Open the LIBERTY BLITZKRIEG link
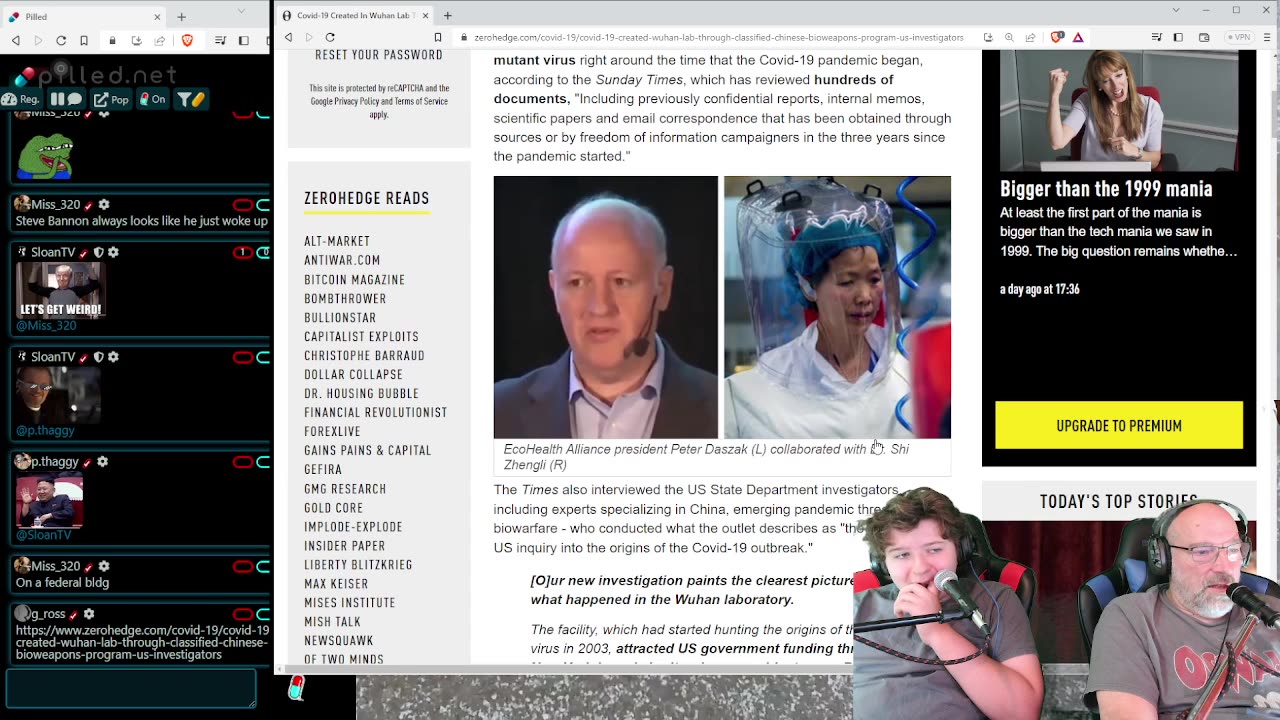Viewport: 1280px width, 720px height. (x=358, y=564)
